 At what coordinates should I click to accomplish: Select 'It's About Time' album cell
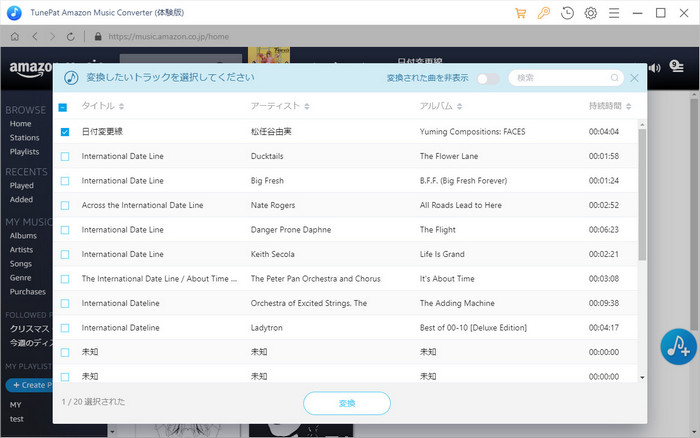click(x=447, y=279)
